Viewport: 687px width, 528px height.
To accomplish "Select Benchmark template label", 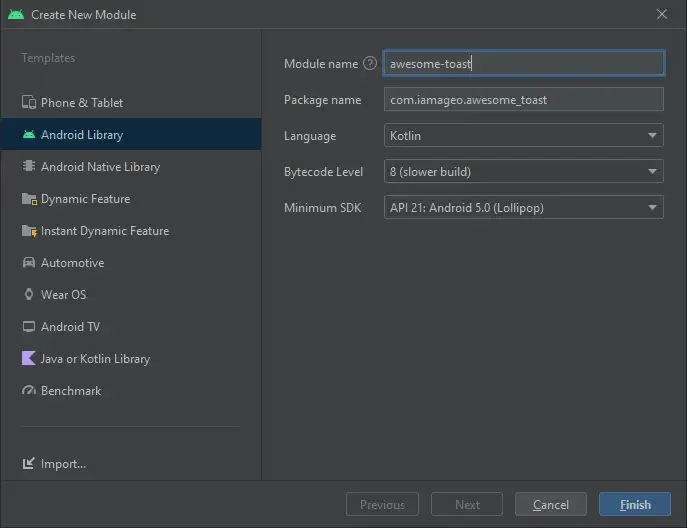I will (71, 391).
